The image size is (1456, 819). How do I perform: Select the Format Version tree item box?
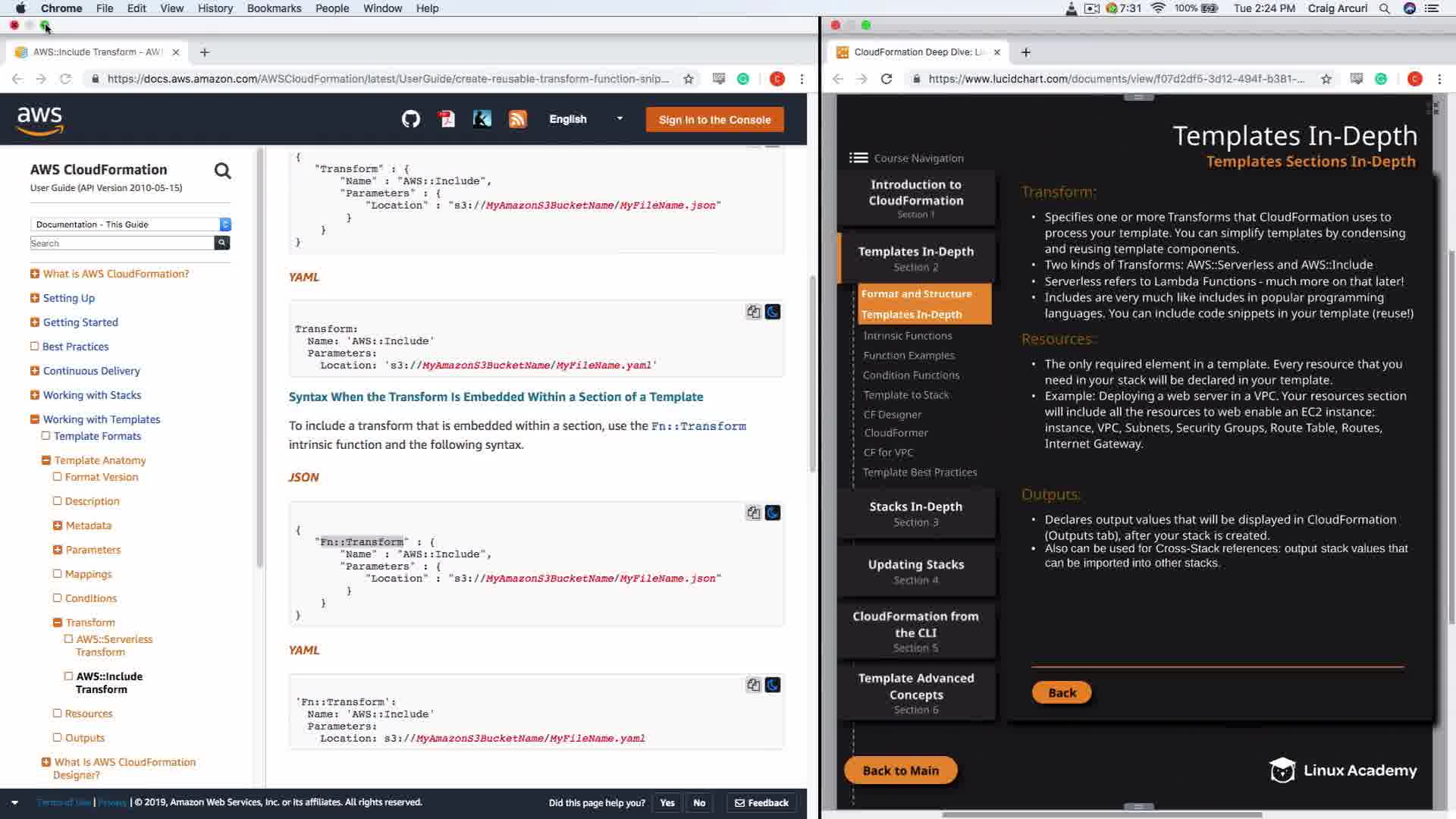pos(58,477)
